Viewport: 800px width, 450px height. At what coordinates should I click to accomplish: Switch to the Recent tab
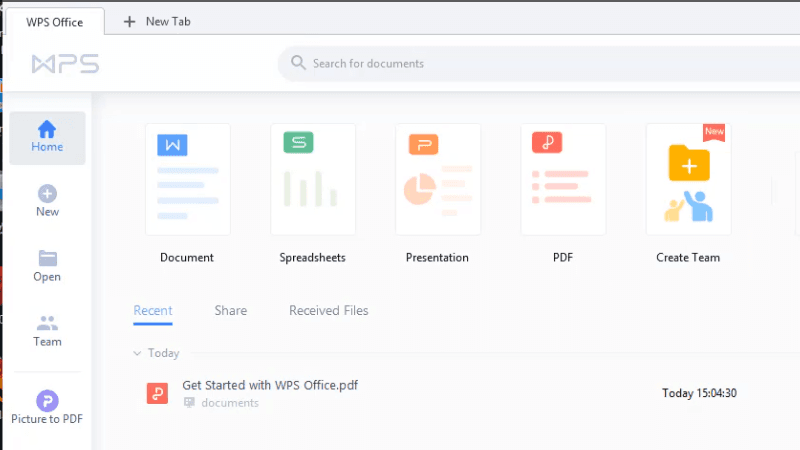click(153, 311)
